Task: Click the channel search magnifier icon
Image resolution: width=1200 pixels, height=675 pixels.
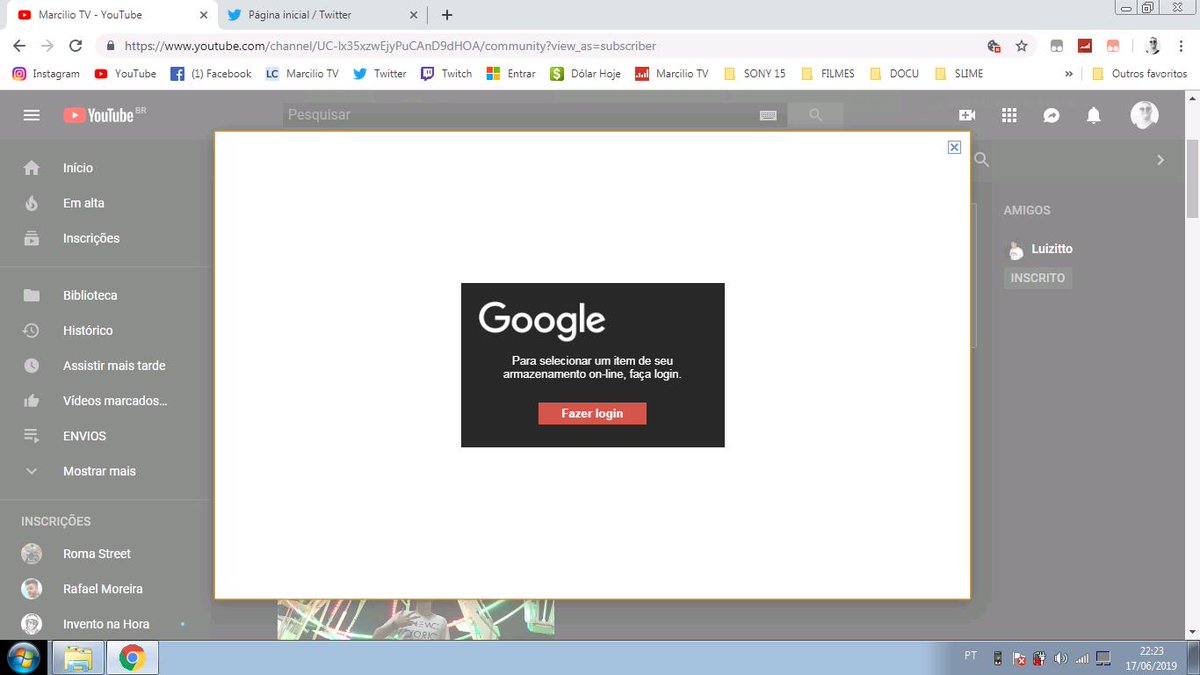Action: click(982, 160)
